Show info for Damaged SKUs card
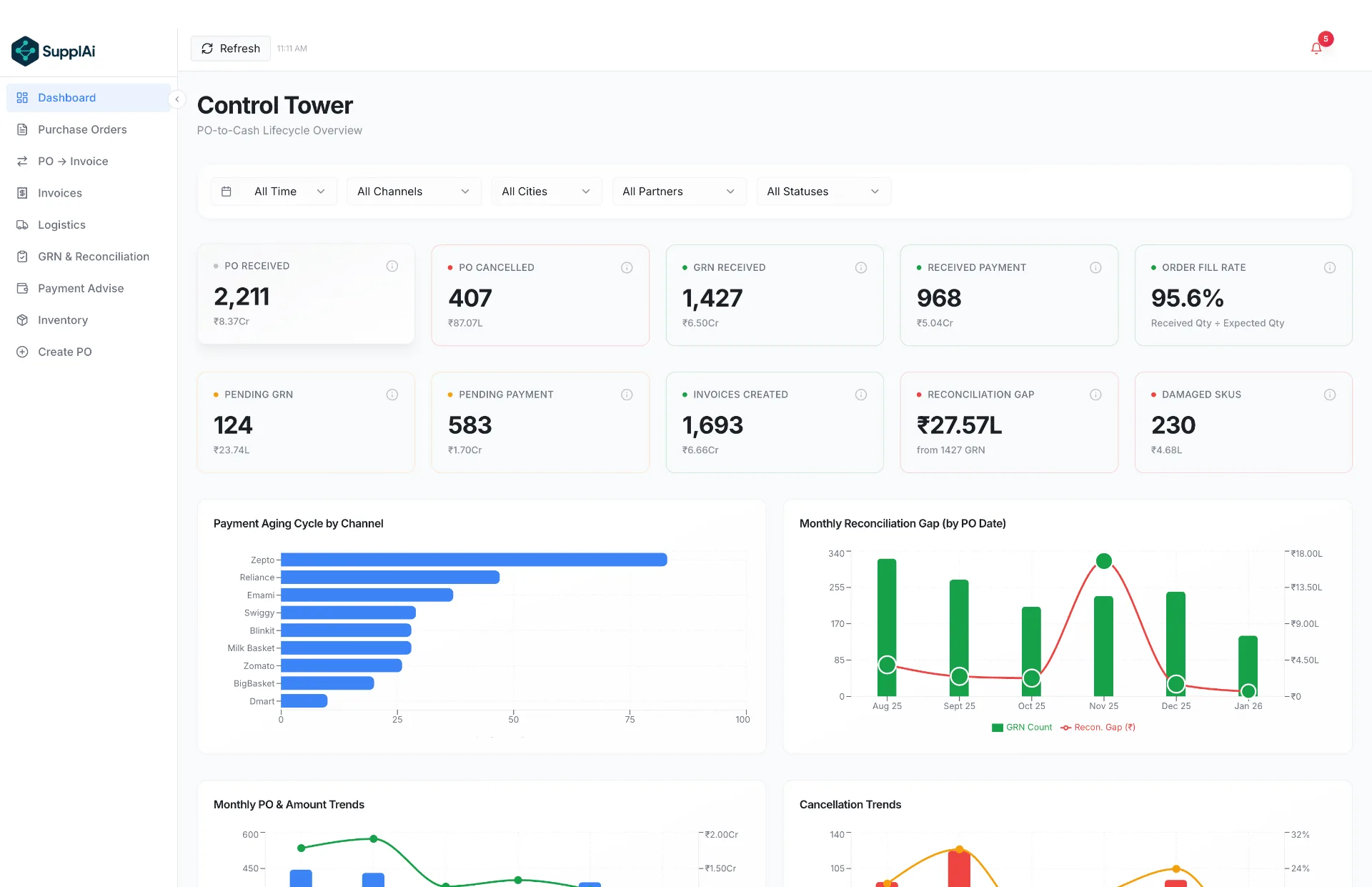1372x887 pixels. coord(1330,395)
